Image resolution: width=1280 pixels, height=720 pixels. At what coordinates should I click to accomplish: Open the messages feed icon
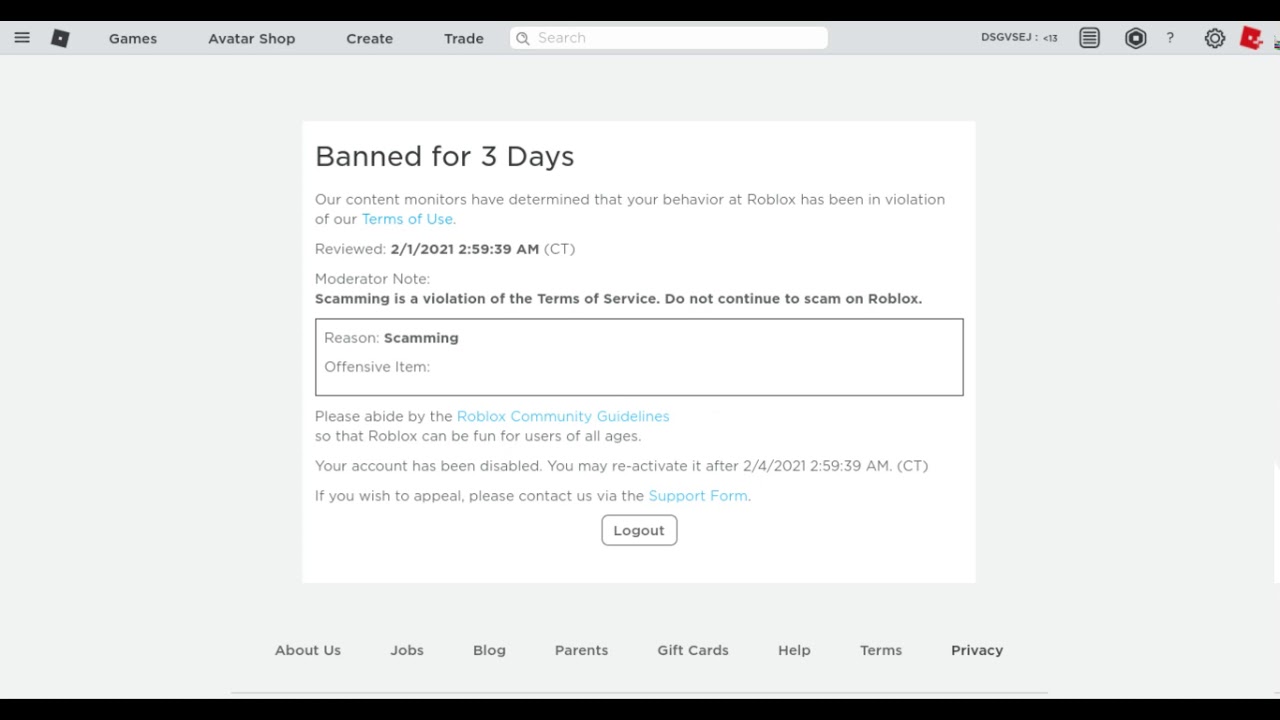pos(1090,38)
